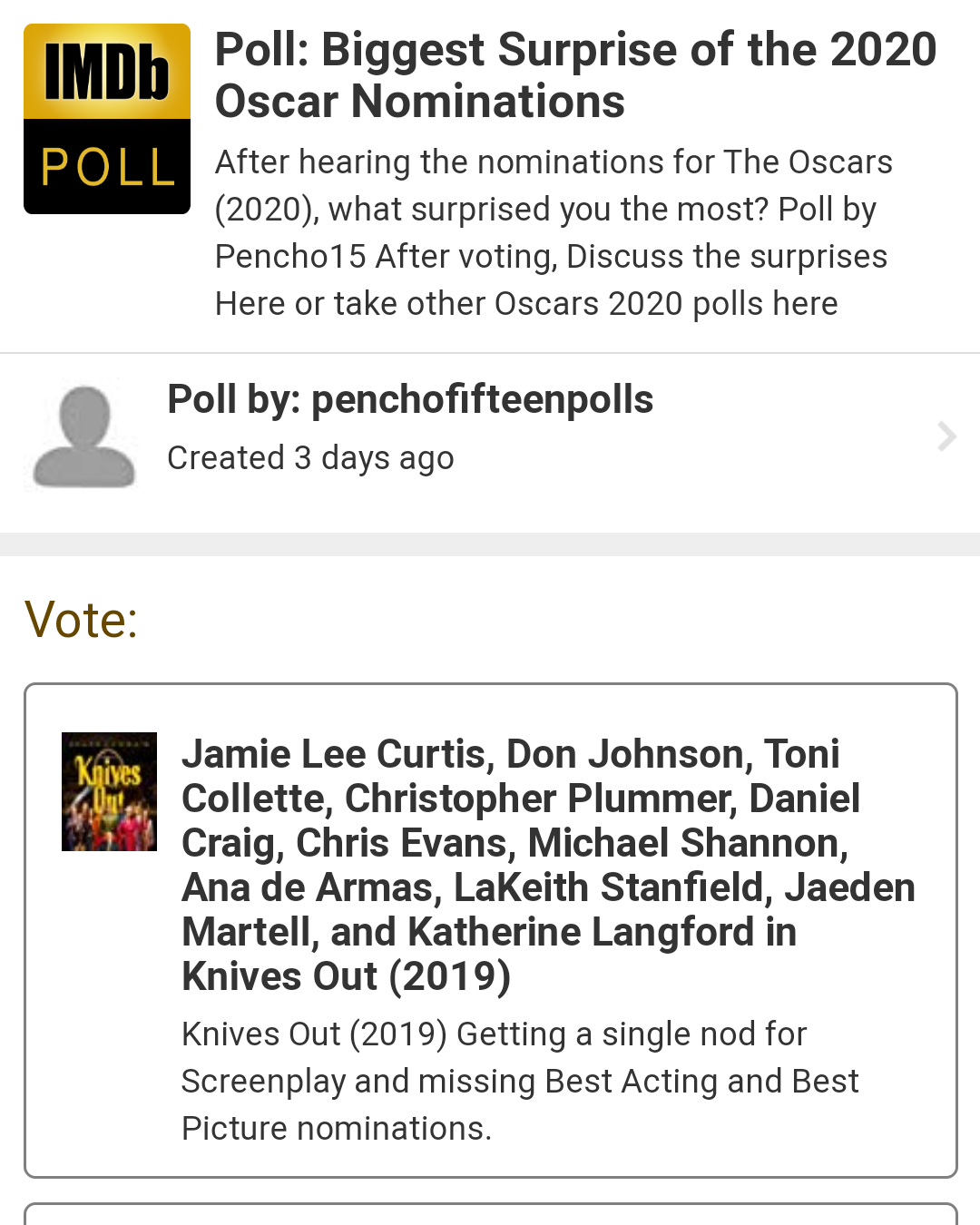Viewport: 980px width, 1225px height.
Task: Click "Pencho15" in the poll description
Action: click(x=290, y=257)
